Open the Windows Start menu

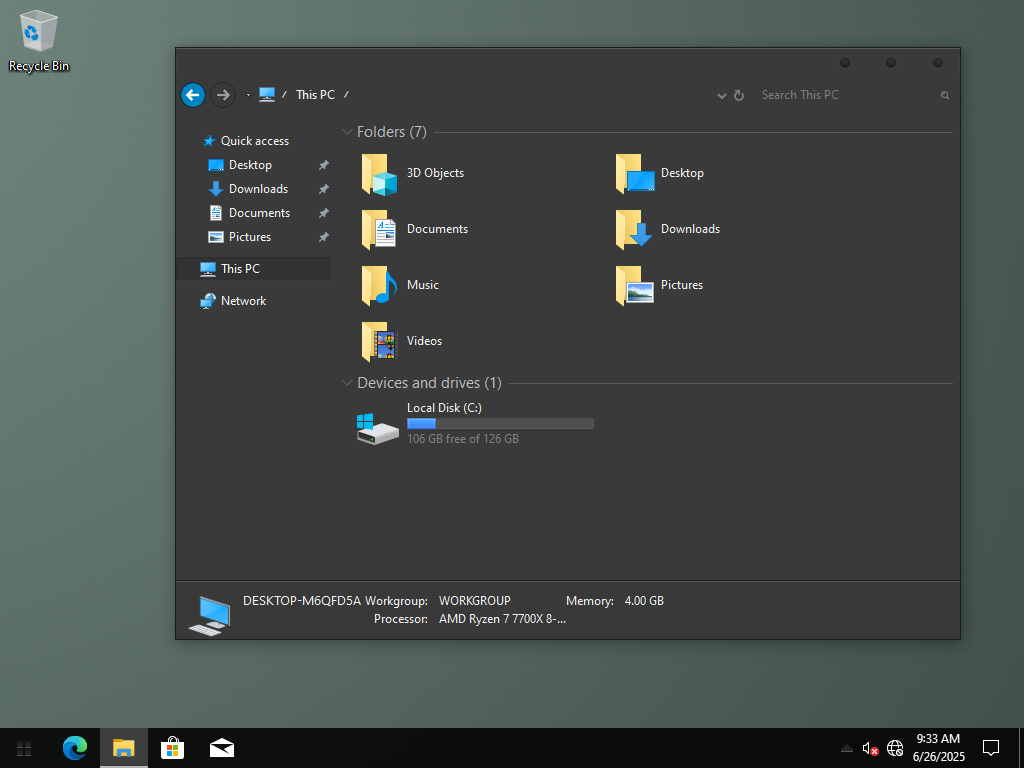coord(24,748)
